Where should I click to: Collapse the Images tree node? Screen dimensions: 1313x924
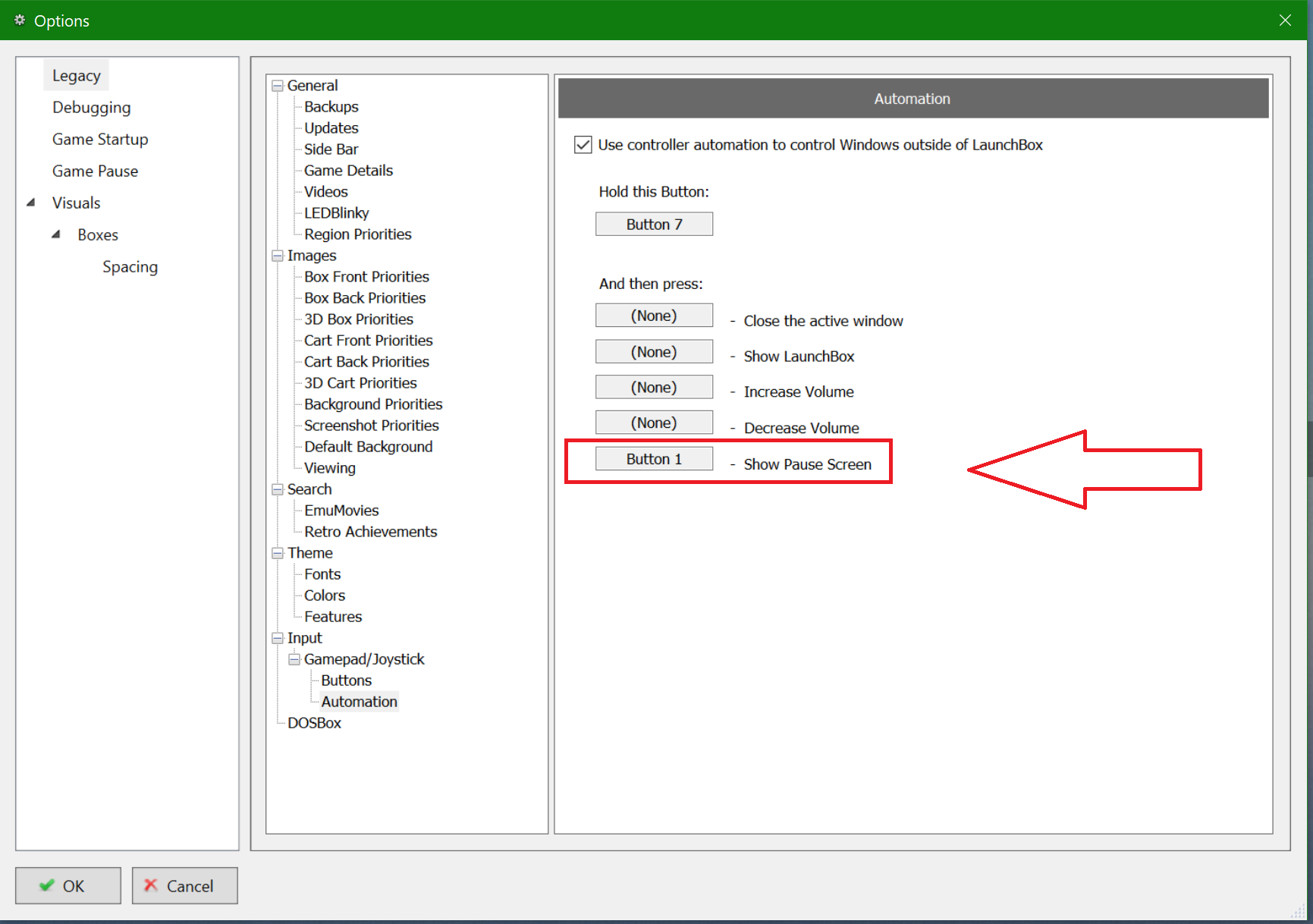[x=278, y=256]
